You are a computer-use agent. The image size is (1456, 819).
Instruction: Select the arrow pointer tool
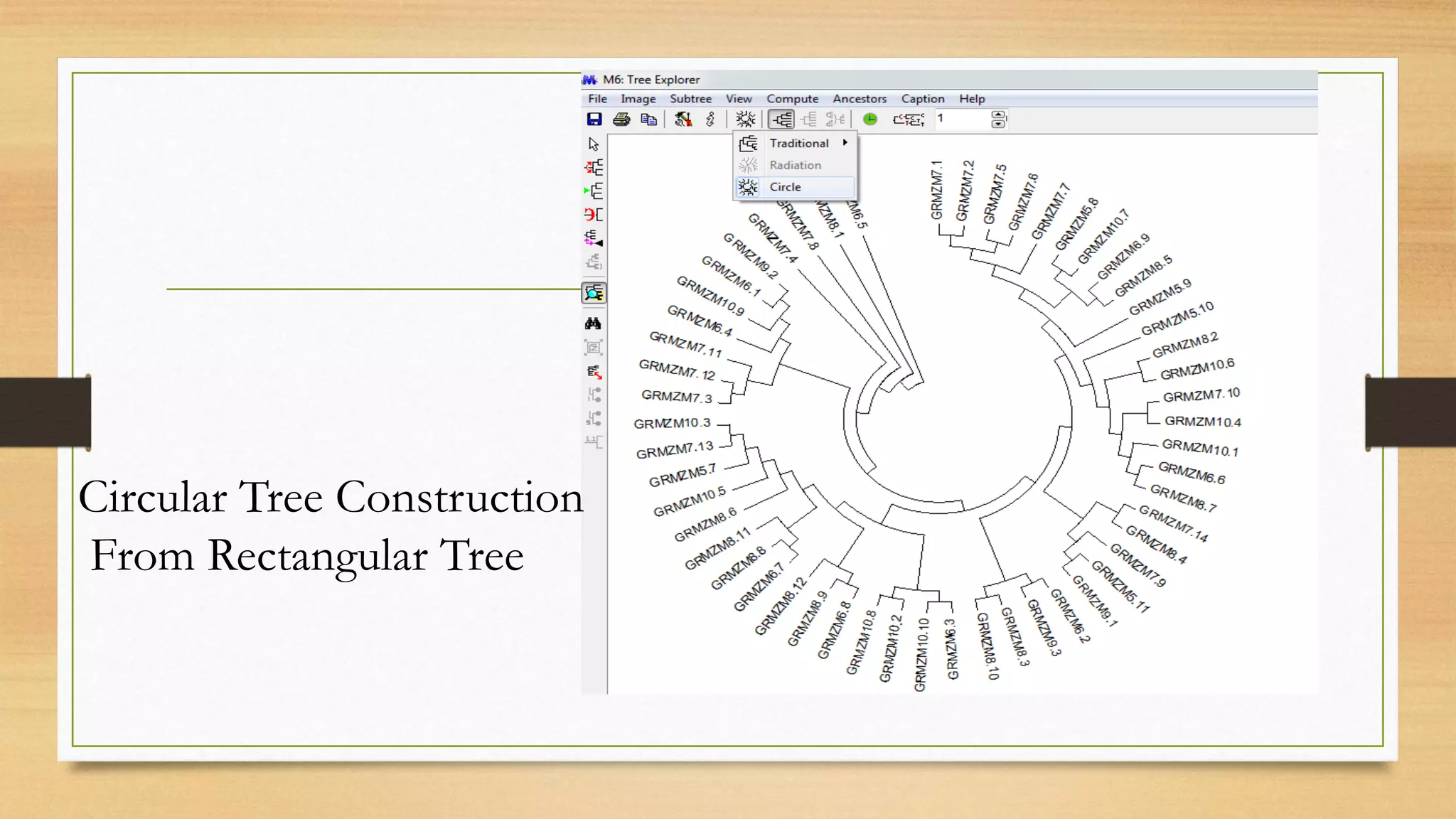pyautogui.click(x=594, y=144)
